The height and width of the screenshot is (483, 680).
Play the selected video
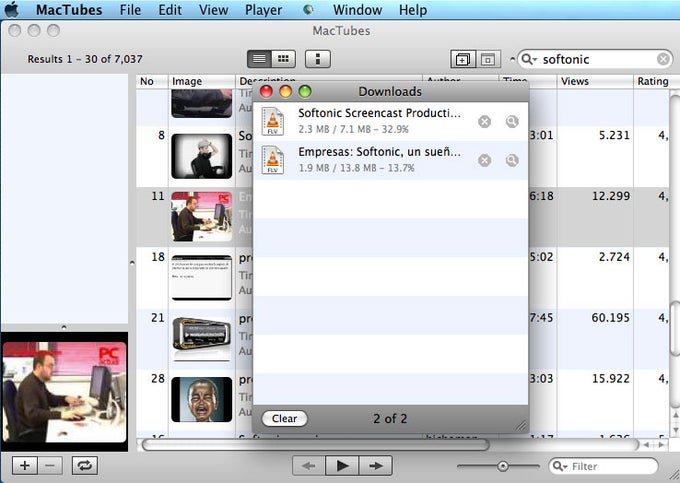coord(342,466)
